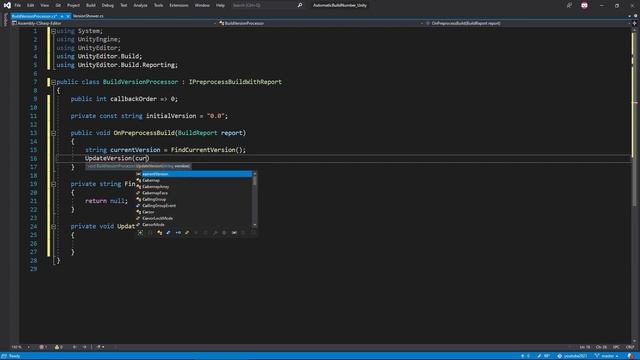Click the IPreprocessBuildWithReport interface name
Screen dimensions: 640x360
235,82
